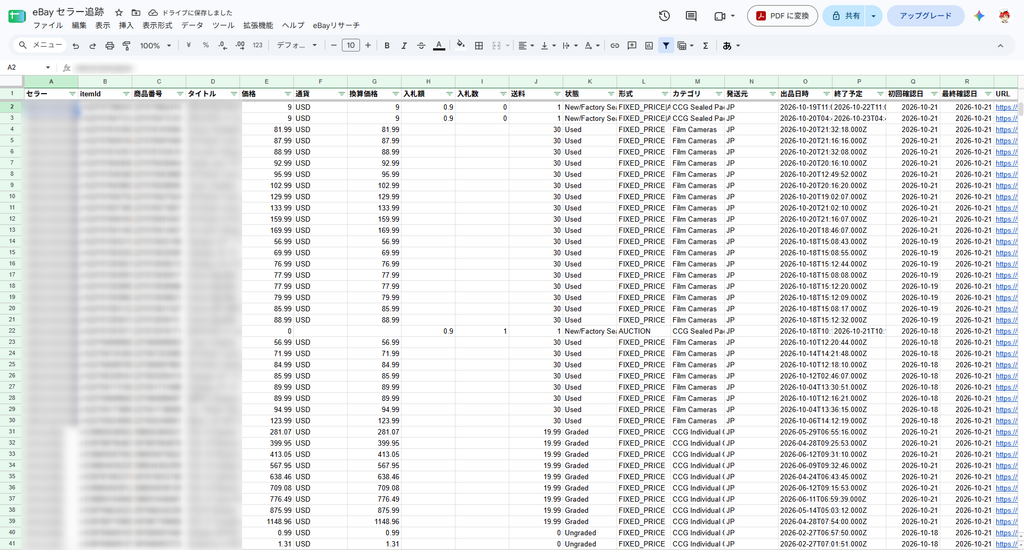Image resolution: width=1024 pixels, height=550 pixels.
Task: Click the アップグレード button
Action: (x=925, y=16)
